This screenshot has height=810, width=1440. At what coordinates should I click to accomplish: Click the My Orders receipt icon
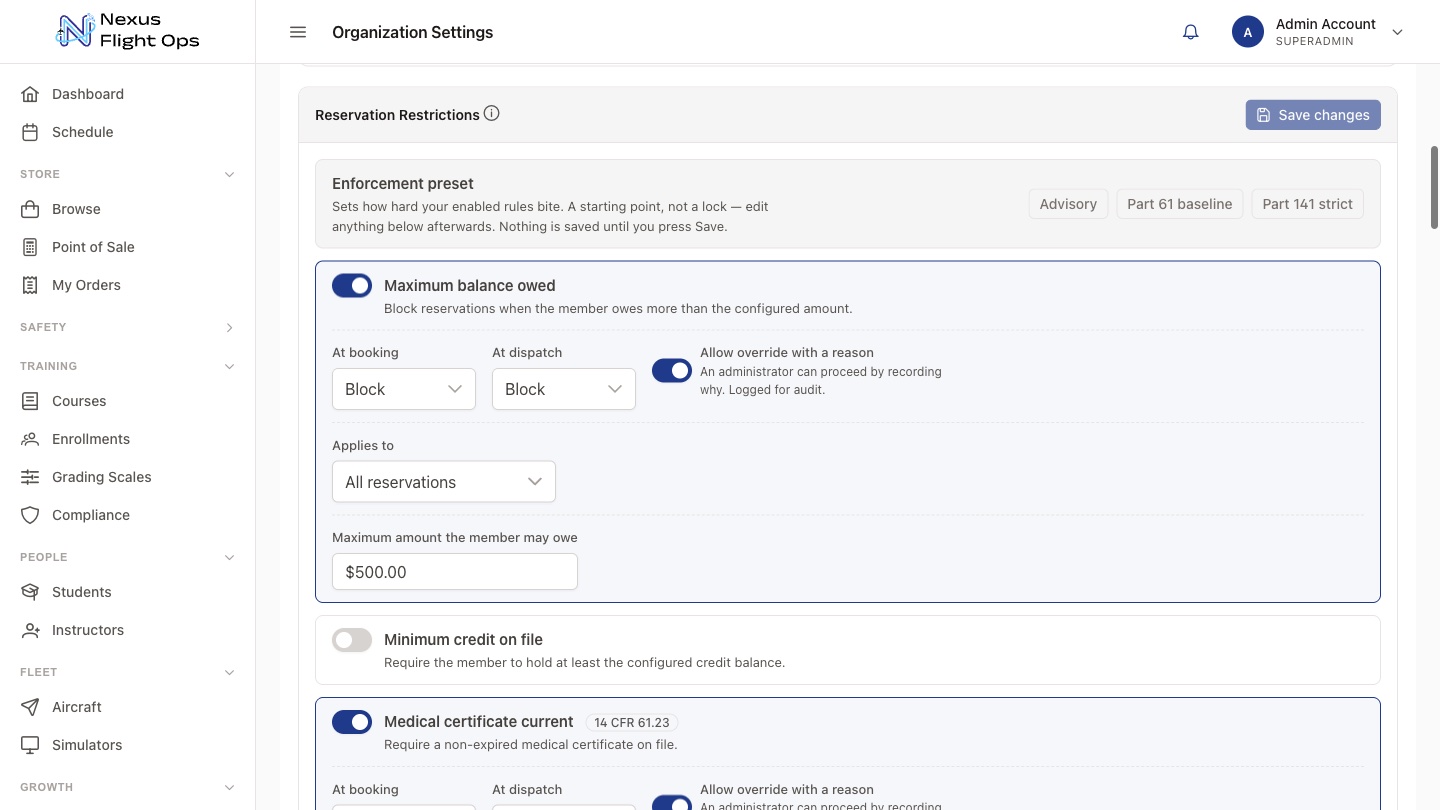click(x=30, y=285)
